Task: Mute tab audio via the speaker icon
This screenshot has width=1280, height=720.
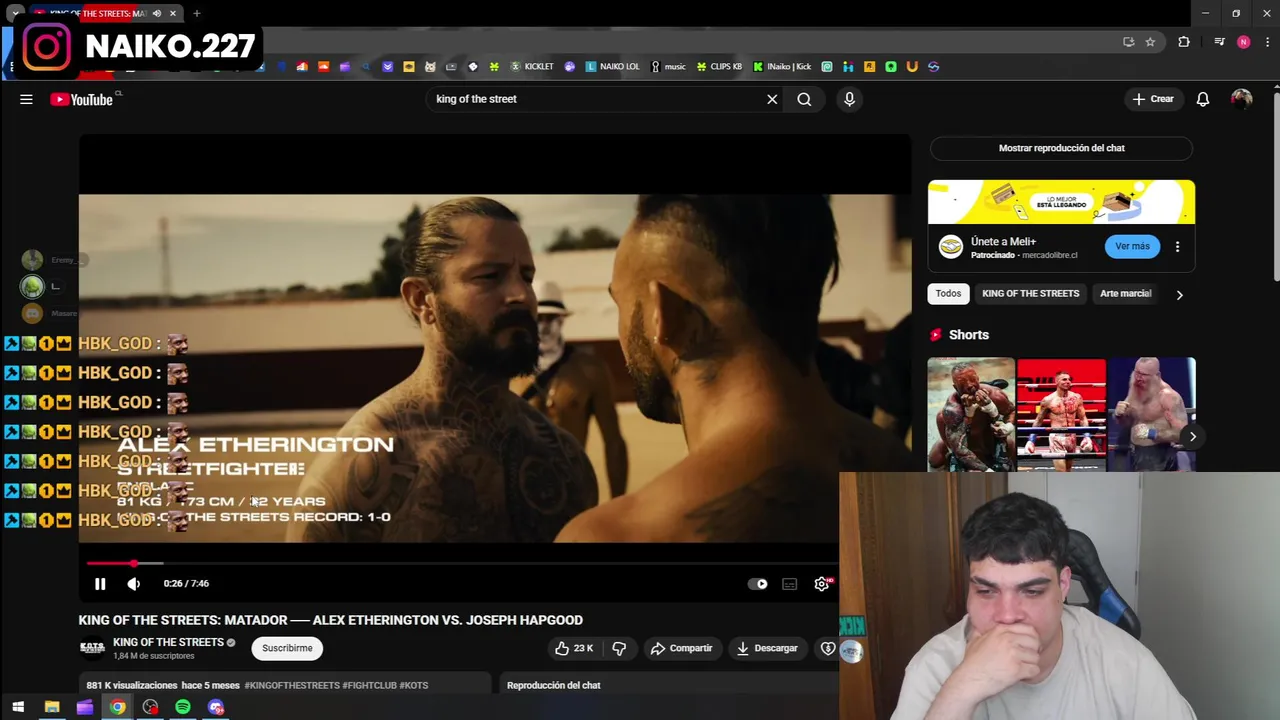Action: pos(156,13)
